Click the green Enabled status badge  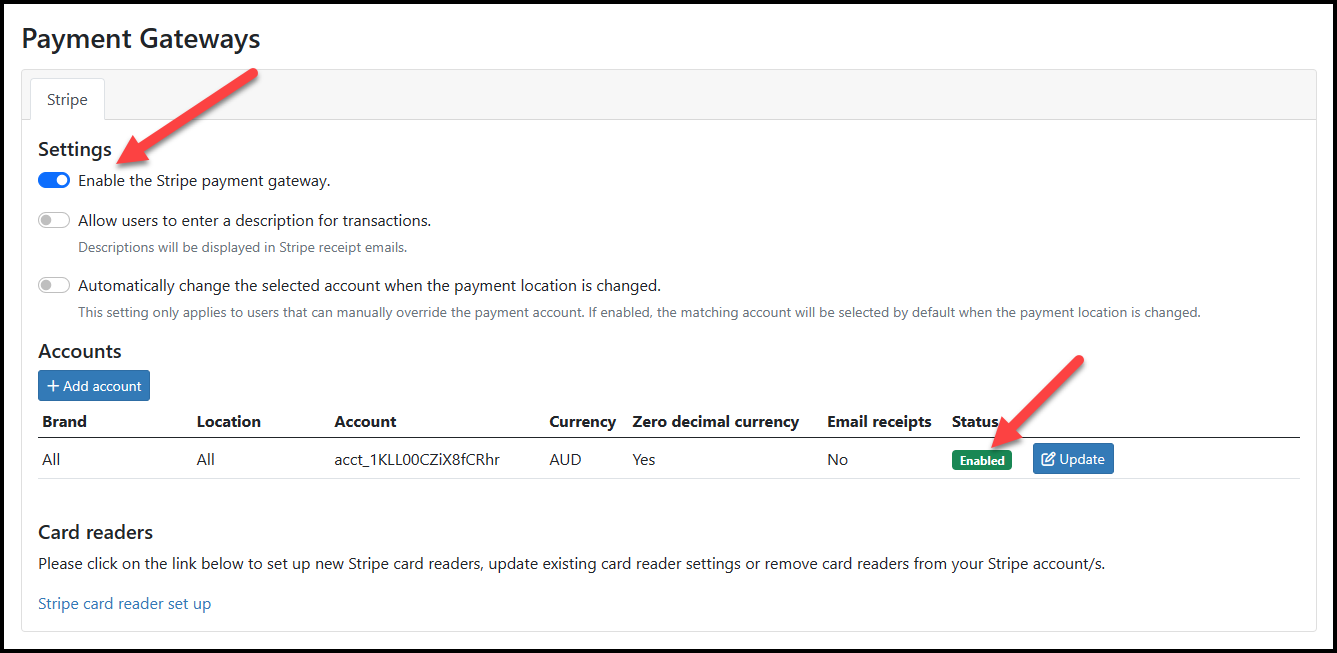click(x=982, y=460)
